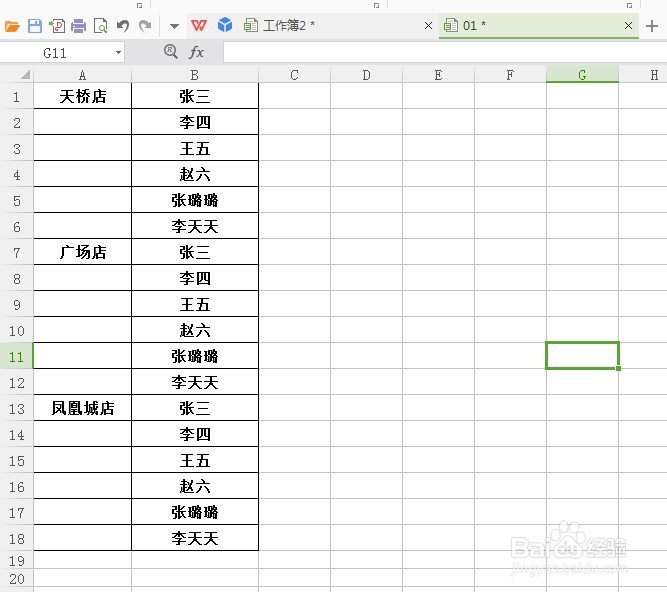Screen dimensions: 667x592
Task: Click into the formula bar
Action: pos(445,52)
